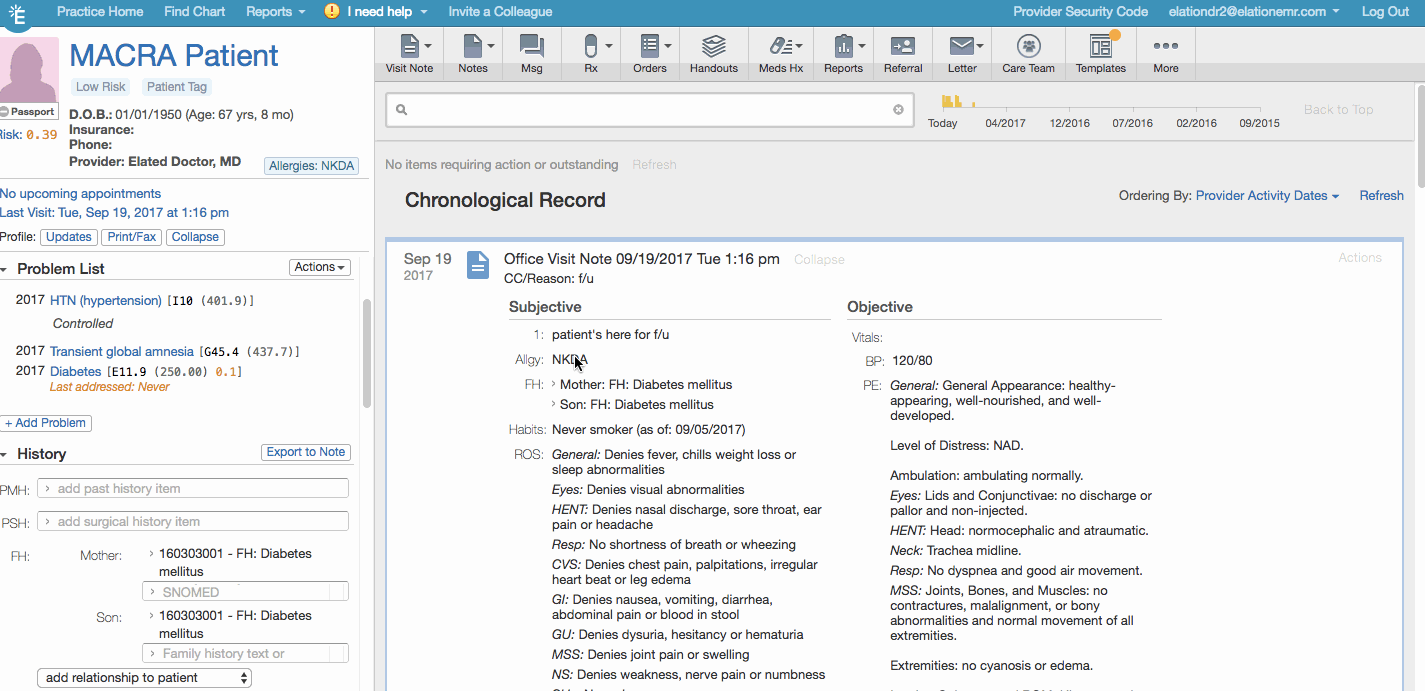Open elationdr2 account dropdown
1425x691 pixels.
(1254, 12)
